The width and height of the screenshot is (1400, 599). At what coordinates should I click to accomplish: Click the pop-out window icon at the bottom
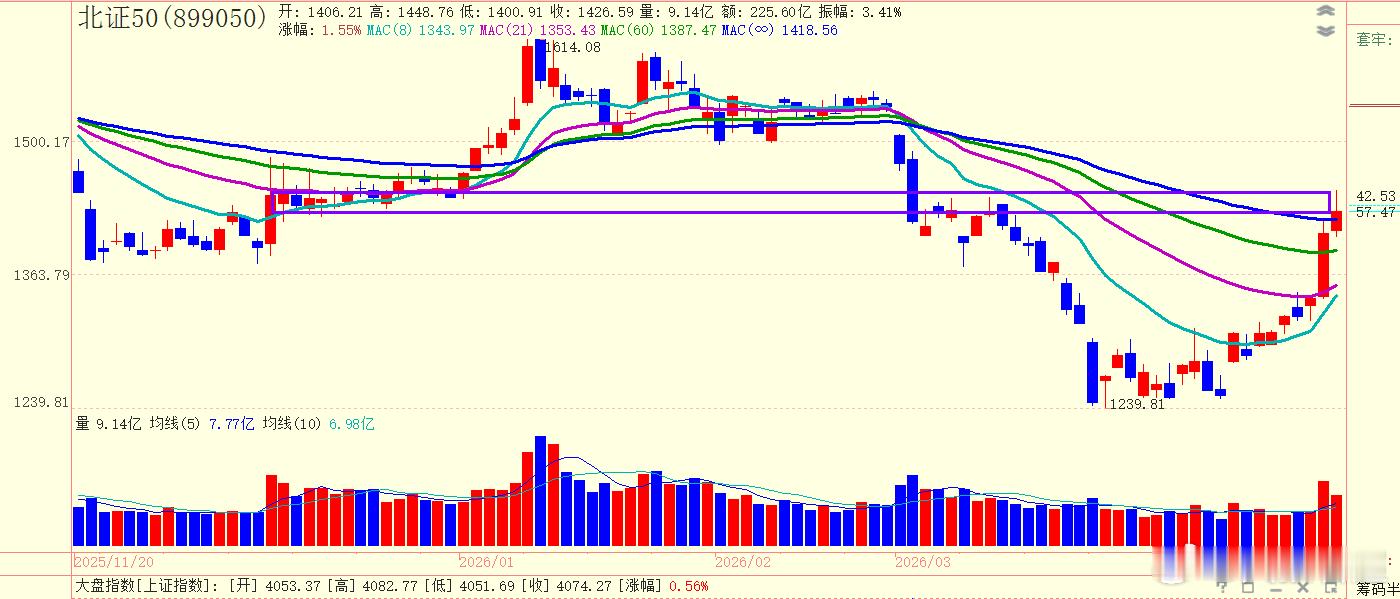coord(1330,586)
